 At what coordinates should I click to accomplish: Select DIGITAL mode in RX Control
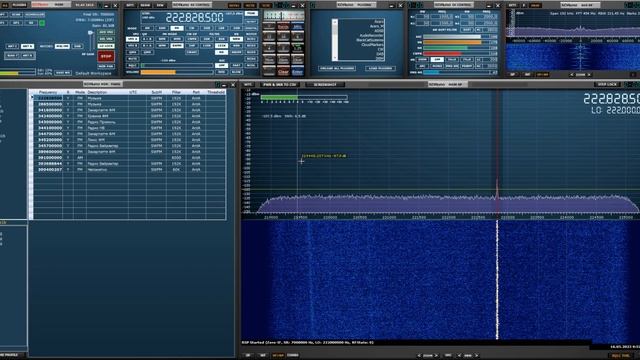coord(251,28)
